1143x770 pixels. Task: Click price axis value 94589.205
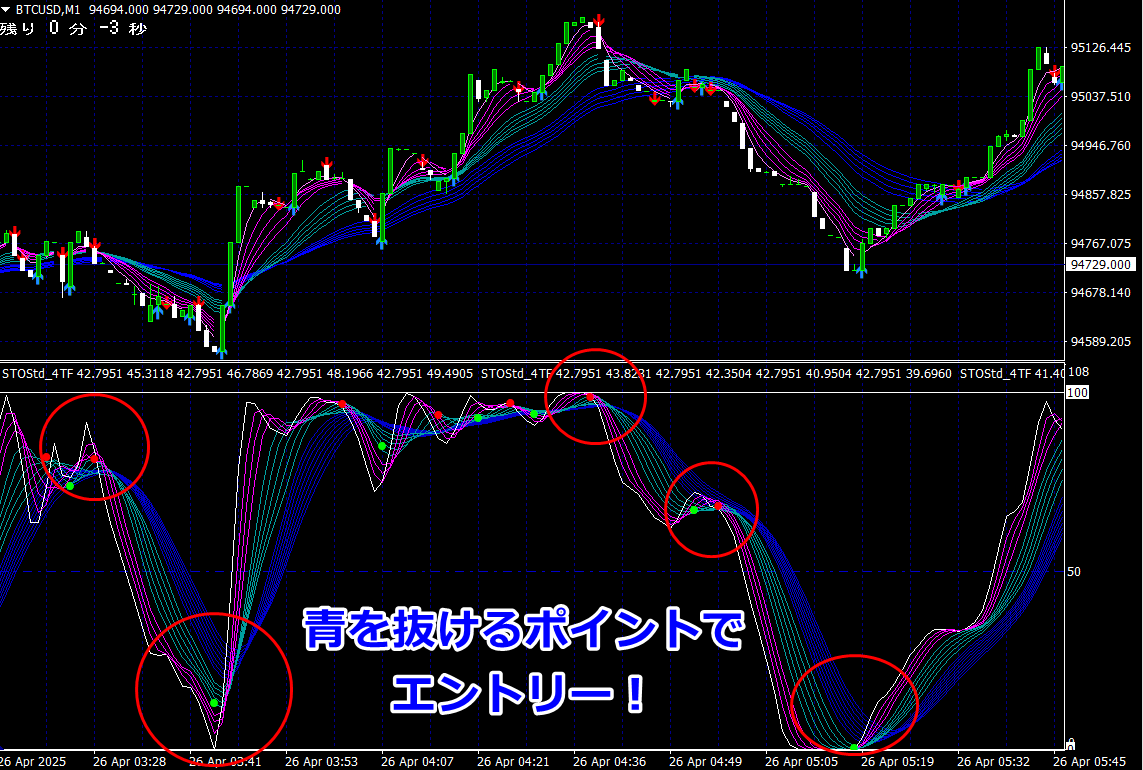1101,341
